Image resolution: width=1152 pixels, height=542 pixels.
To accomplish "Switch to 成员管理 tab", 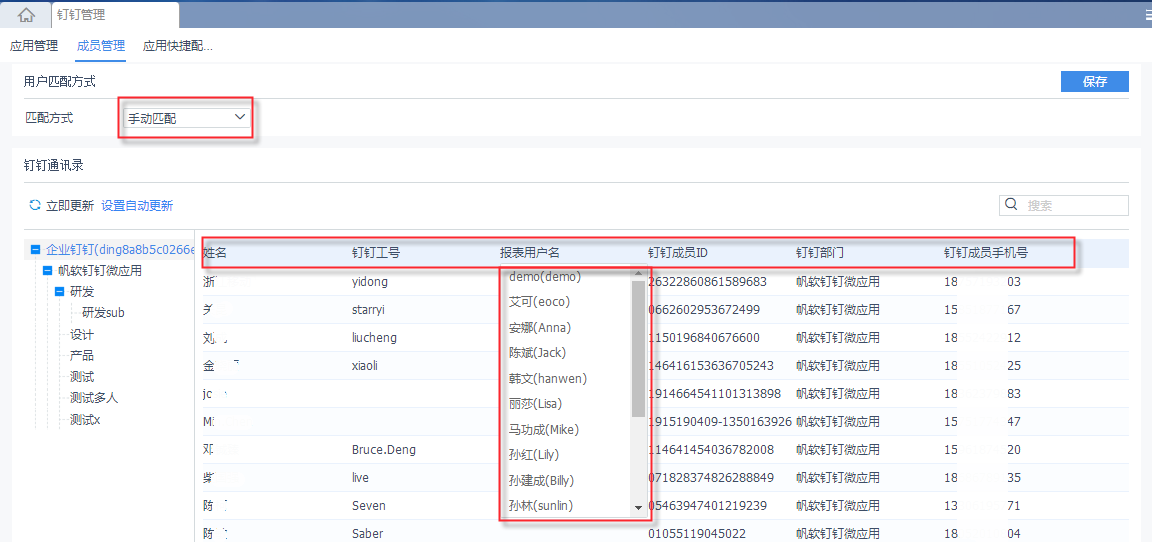I will (x=101, y=46).
